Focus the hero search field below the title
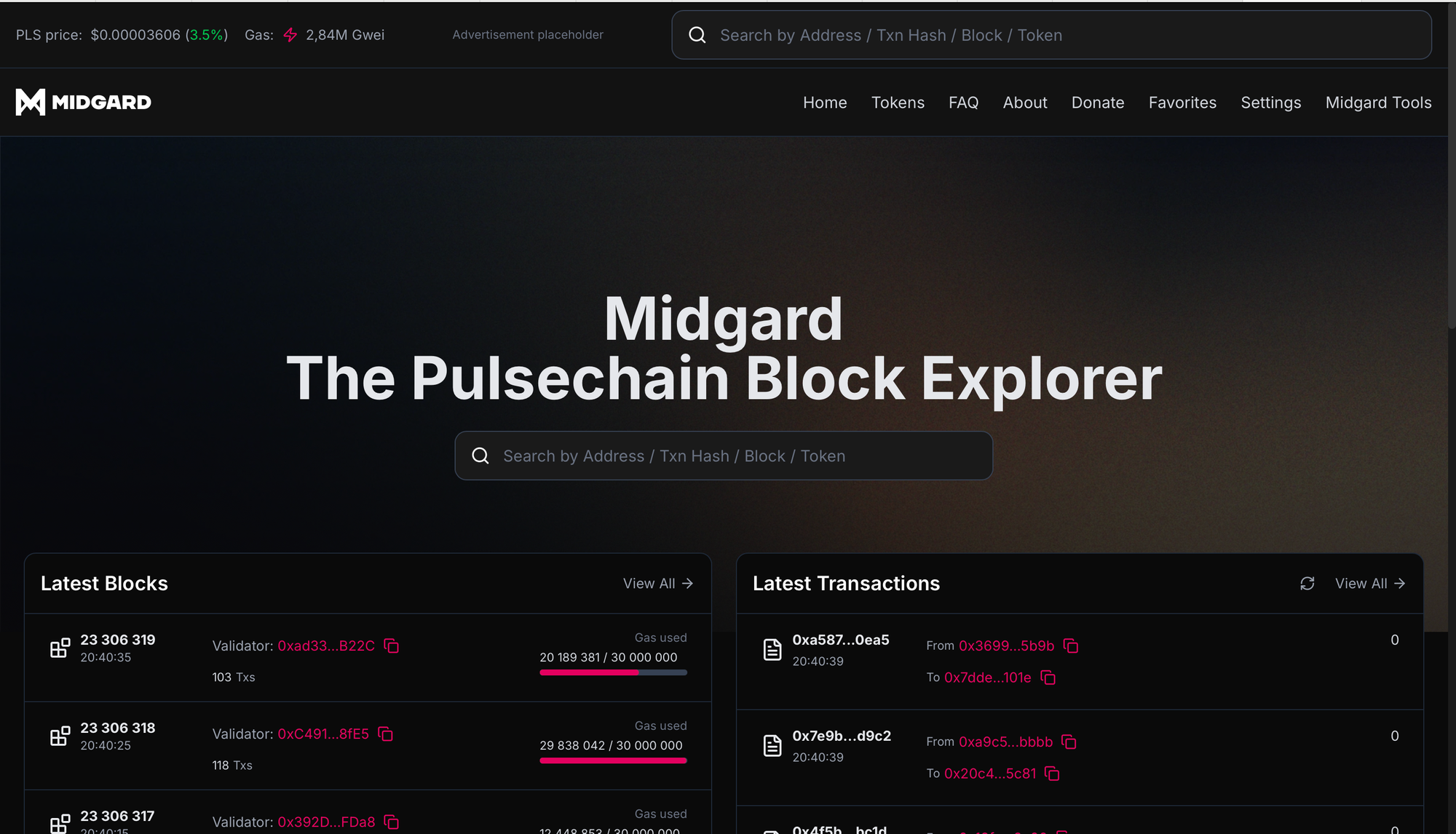Viewport: 1456px width, 834px height. (x=724, y=456)
